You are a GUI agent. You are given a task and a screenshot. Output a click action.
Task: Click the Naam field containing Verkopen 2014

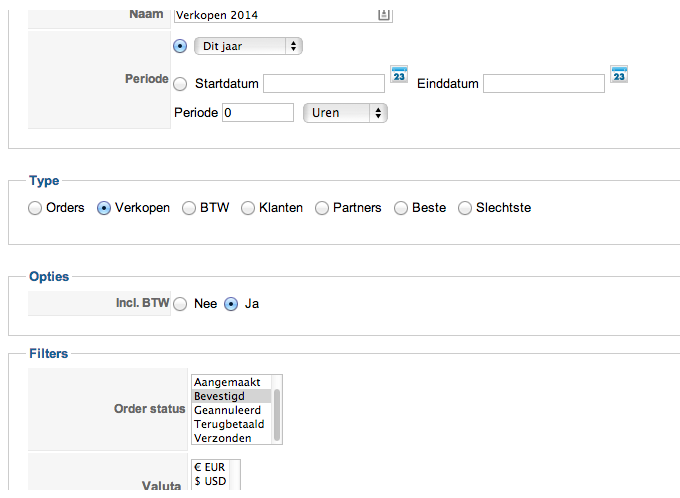pos(283,15)
